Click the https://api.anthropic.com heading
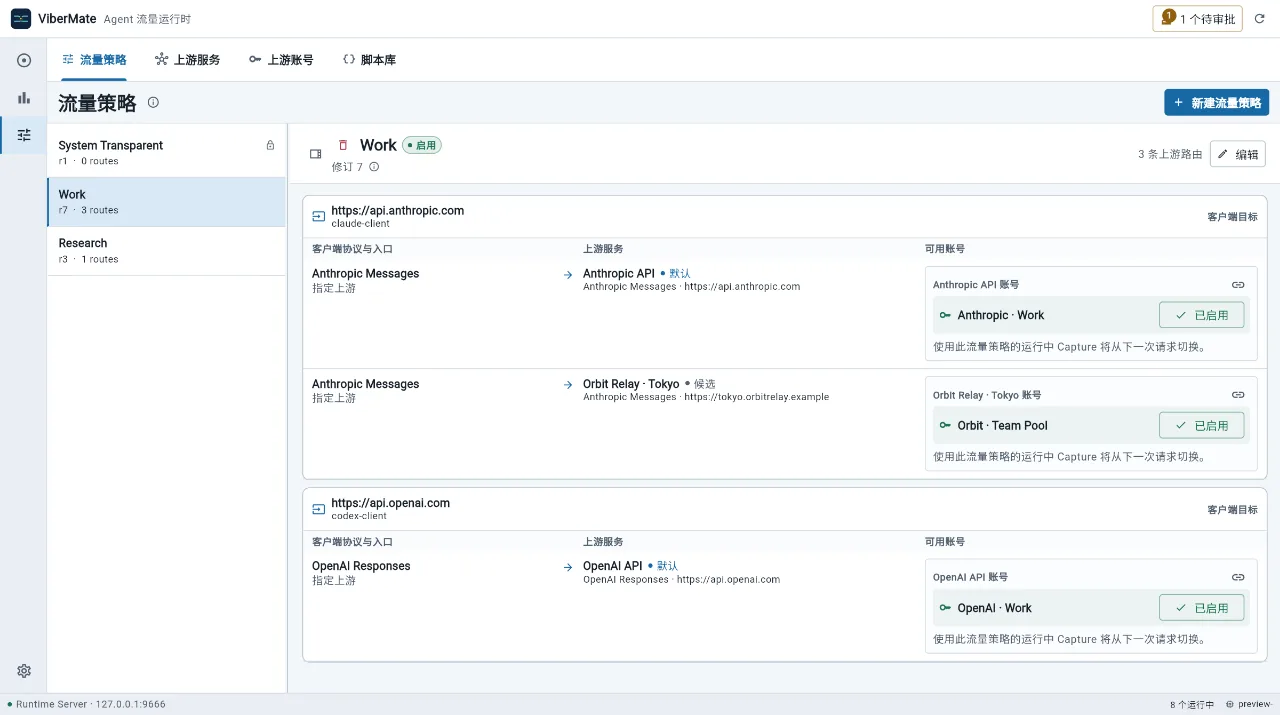Screen dimensions: 1280x715 398,210
